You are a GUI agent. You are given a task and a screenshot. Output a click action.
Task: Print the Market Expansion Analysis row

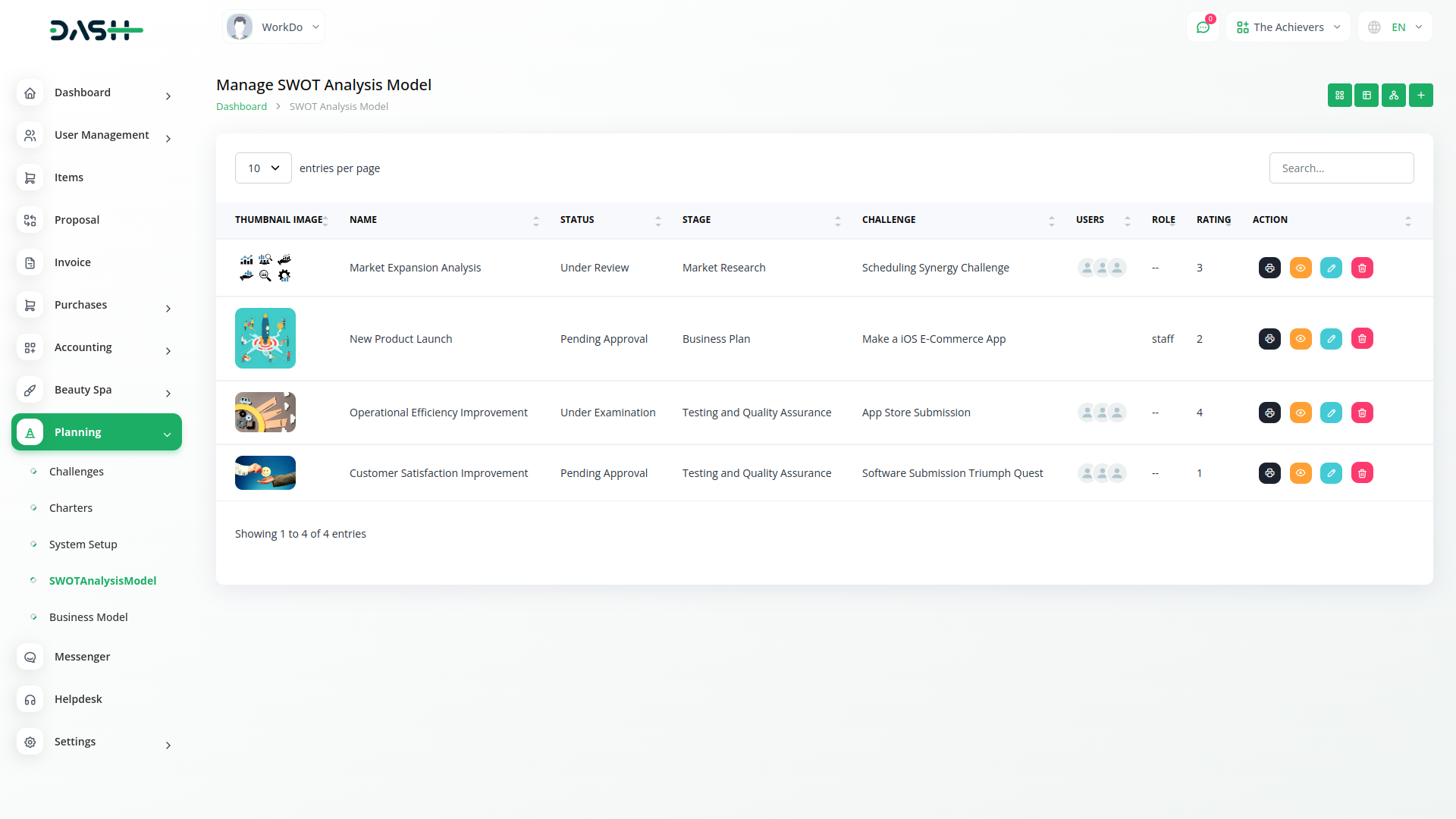(x=1269, y=268)
